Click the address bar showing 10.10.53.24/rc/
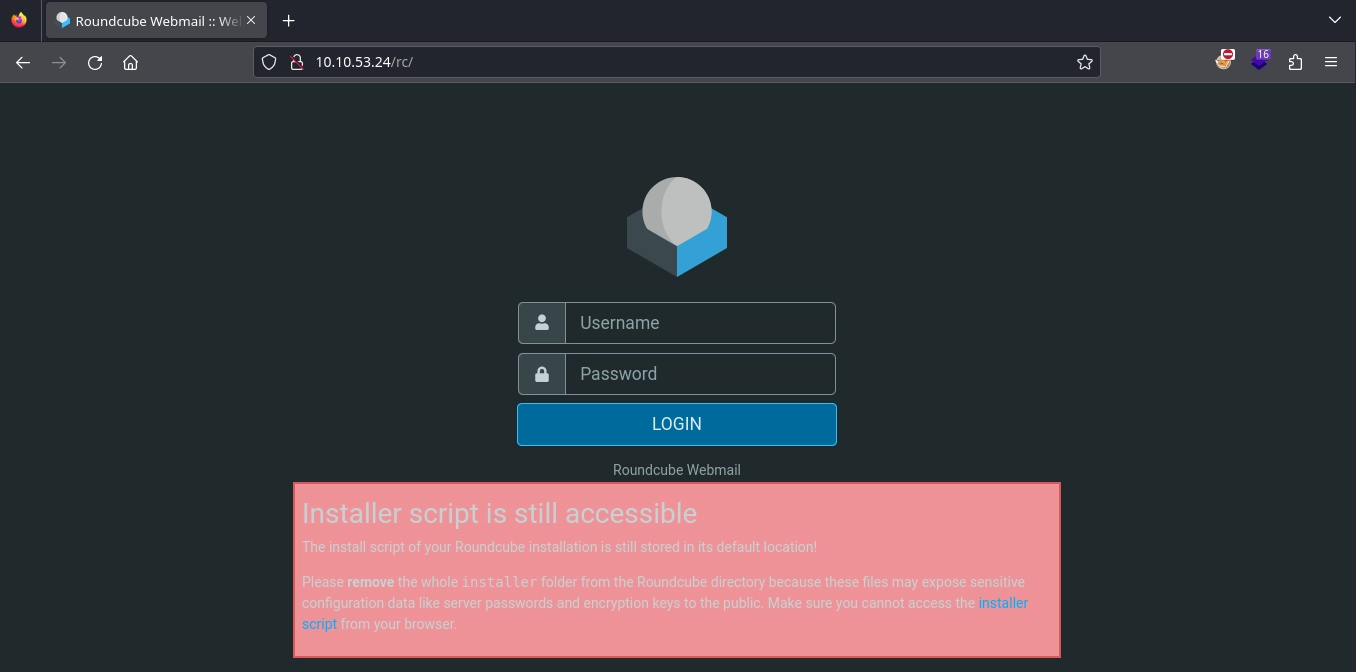1356x672 pixels. (680, 62)
